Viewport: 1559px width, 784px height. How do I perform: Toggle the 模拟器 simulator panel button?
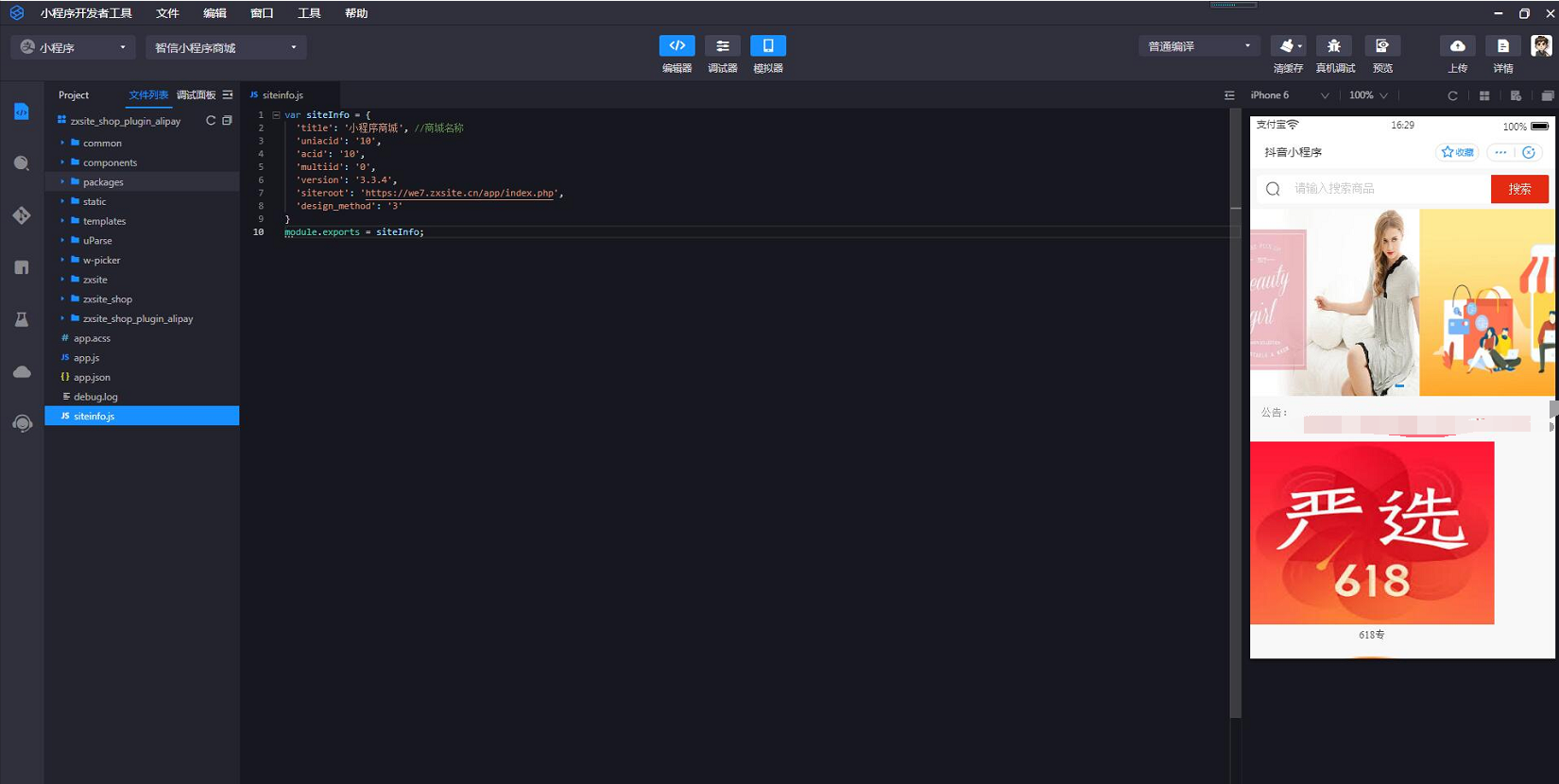[767, 45]
